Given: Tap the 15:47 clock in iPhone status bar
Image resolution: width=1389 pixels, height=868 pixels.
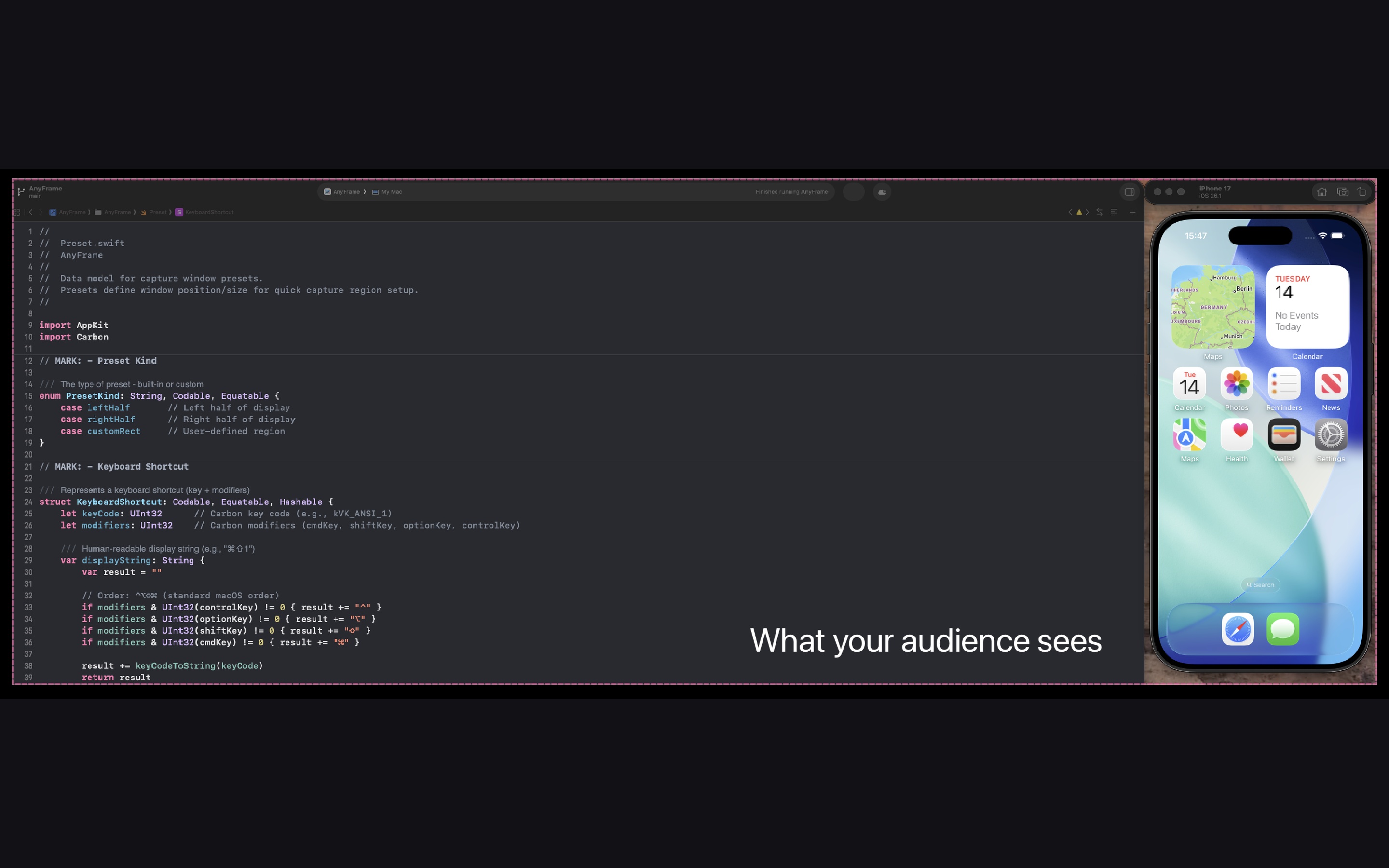Looking at the screenshot, I should (x=1196, y=236).
